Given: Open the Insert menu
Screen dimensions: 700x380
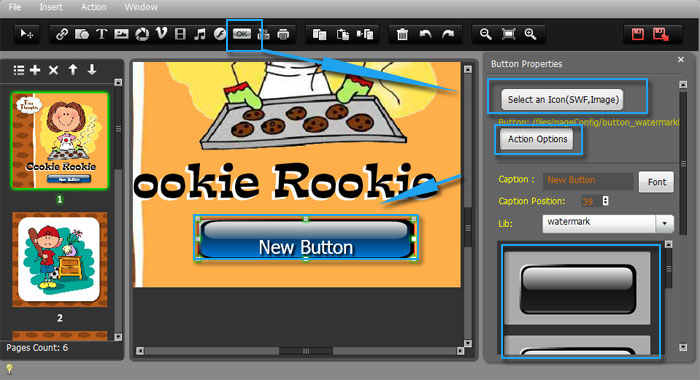Looking at the screenshot, I should pyautogui.click(x=51, y=7).
